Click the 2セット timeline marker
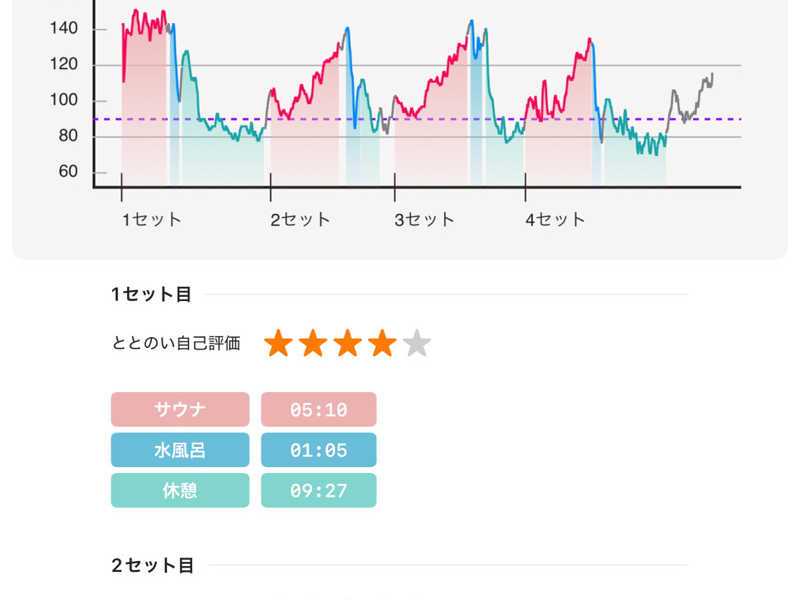Viewport: 800px width, 600px height. click(x=300, y=220)
